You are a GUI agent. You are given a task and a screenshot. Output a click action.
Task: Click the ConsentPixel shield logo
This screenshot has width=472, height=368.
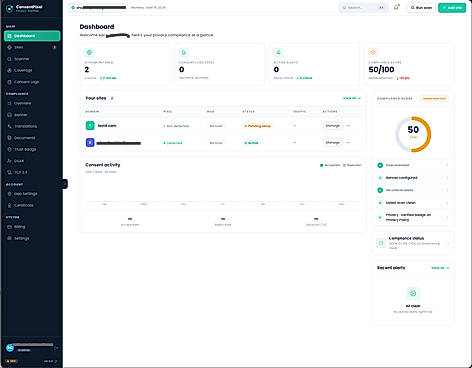[10, 8]
